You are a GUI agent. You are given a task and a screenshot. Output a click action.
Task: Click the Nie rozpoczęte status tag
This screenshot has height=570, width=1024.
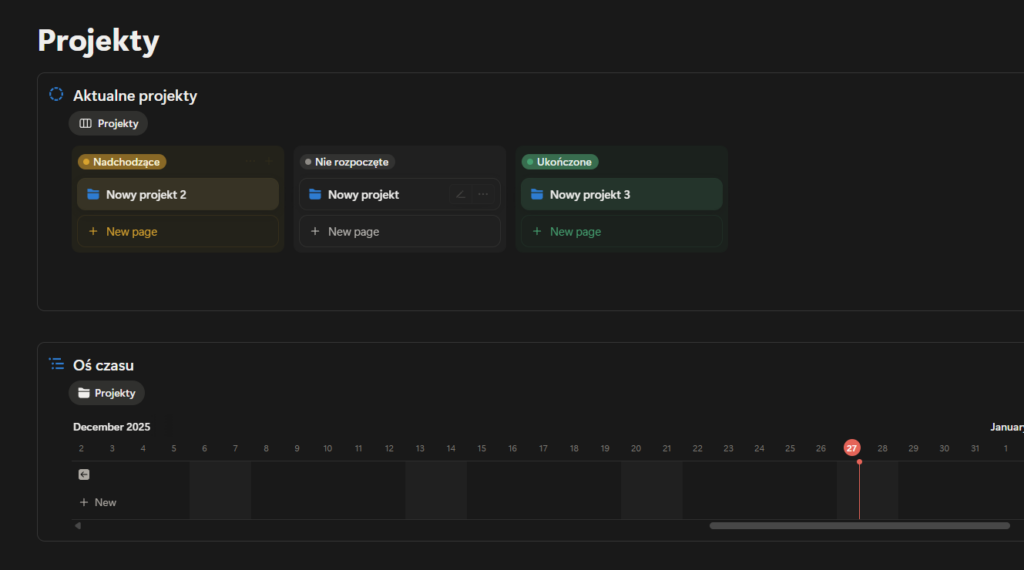coord(347,162)
